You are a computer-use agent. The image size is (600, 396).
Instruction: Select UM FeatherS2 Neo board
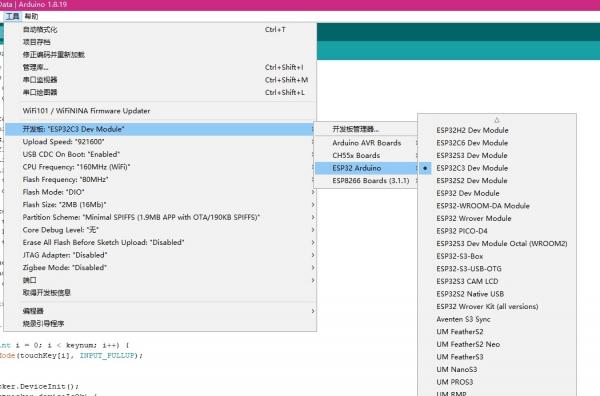497,345
